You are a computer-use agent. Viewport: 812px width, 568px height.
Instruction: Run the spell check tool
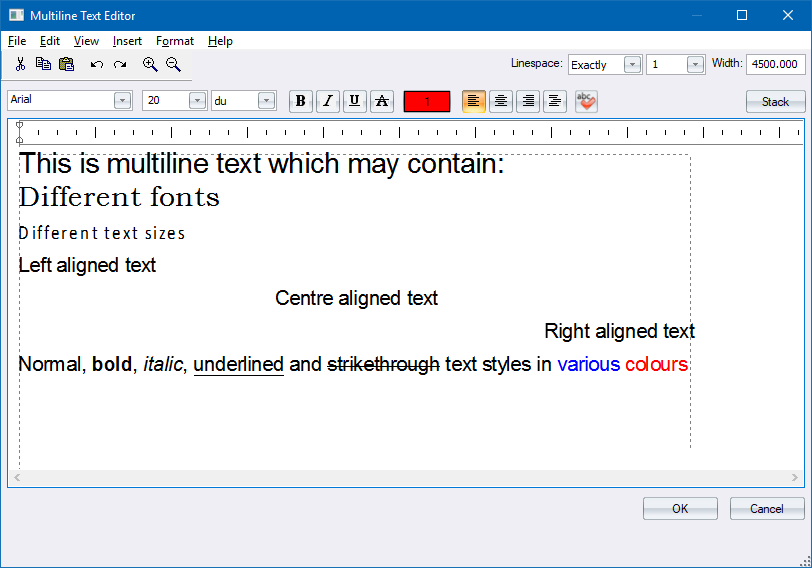[x=586, y=101]
